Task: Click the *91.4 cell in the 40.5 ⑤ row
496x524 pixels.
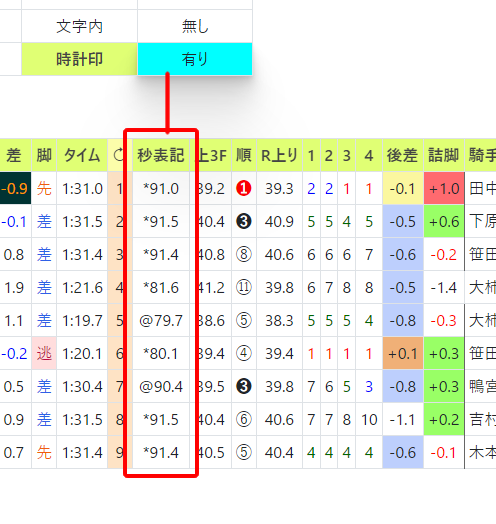Action: pos(161,453)
